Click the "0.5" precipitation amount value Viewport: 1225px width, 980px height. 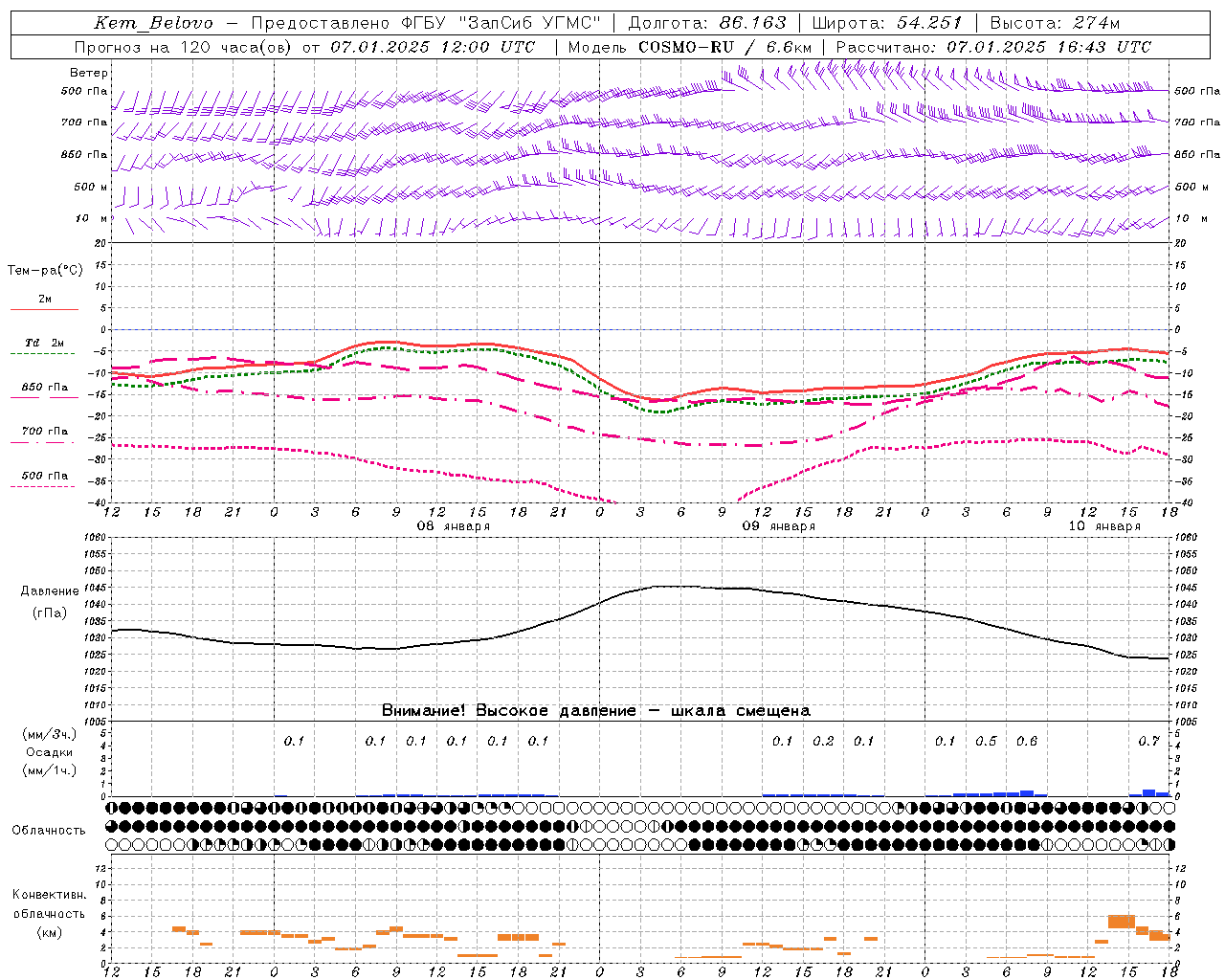(986, 741)
